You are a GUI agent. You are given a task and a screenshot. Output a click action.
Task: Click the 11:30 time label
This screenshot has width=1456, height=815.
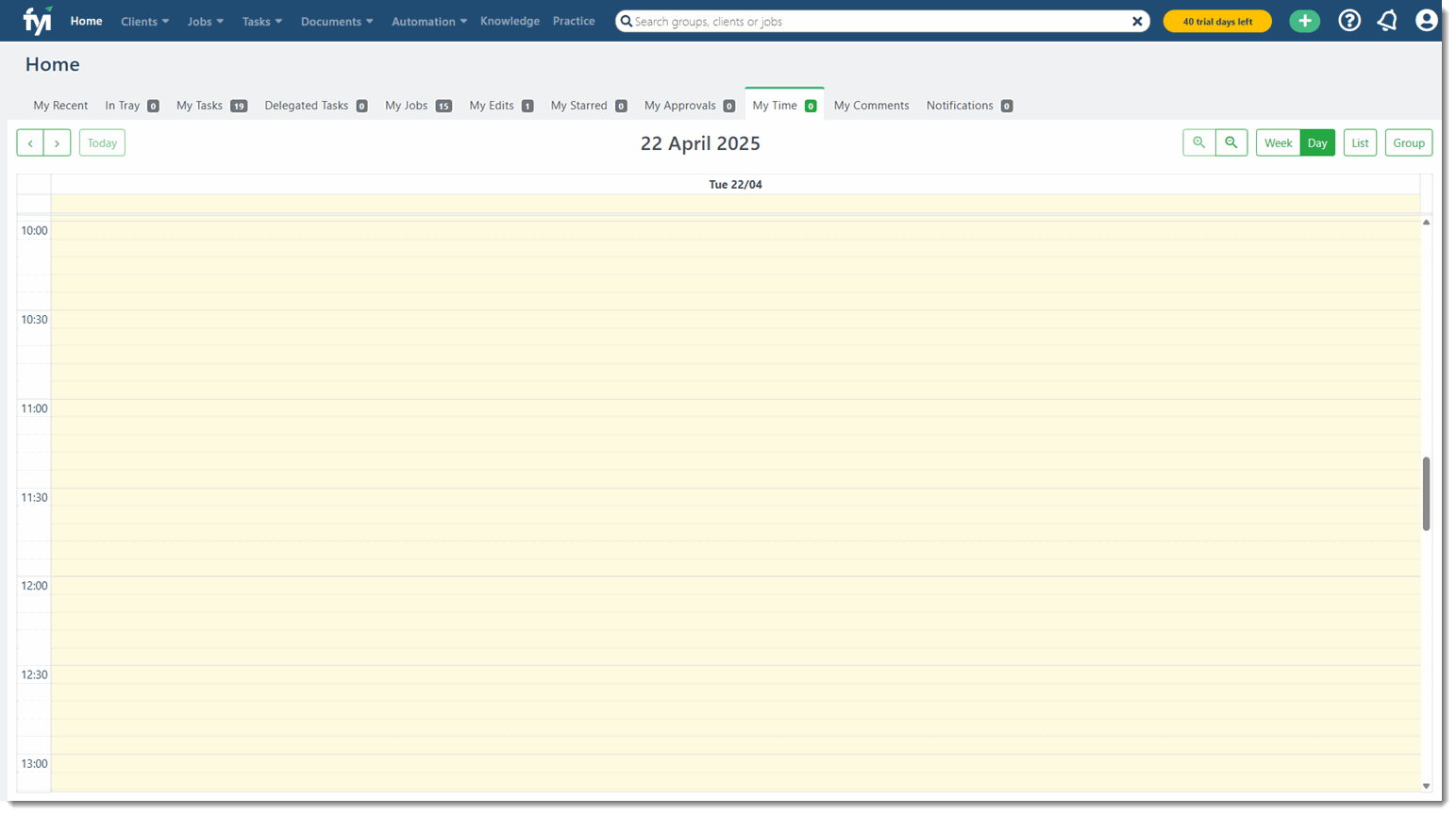tap(34, 497)
